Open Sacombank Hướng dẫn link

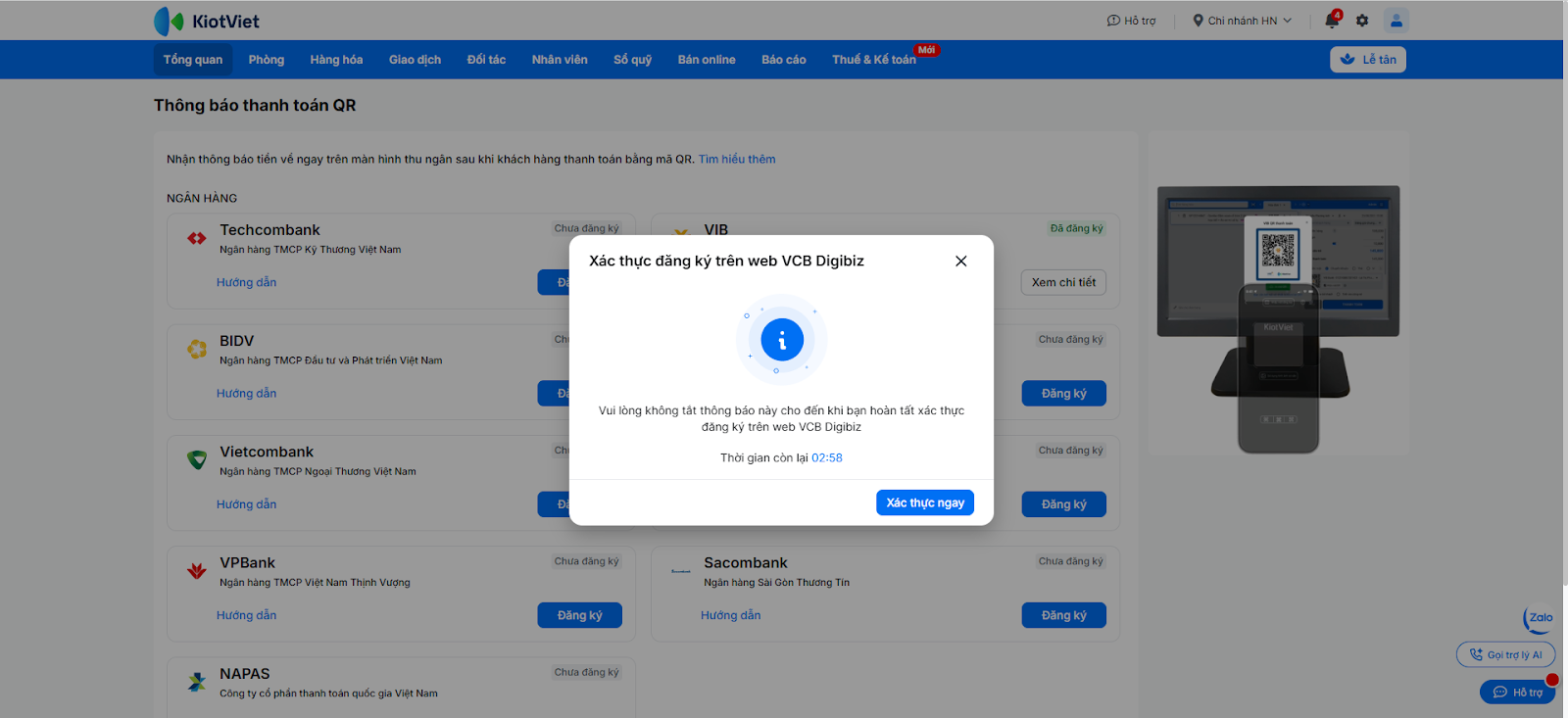click(x=731, y=615)
